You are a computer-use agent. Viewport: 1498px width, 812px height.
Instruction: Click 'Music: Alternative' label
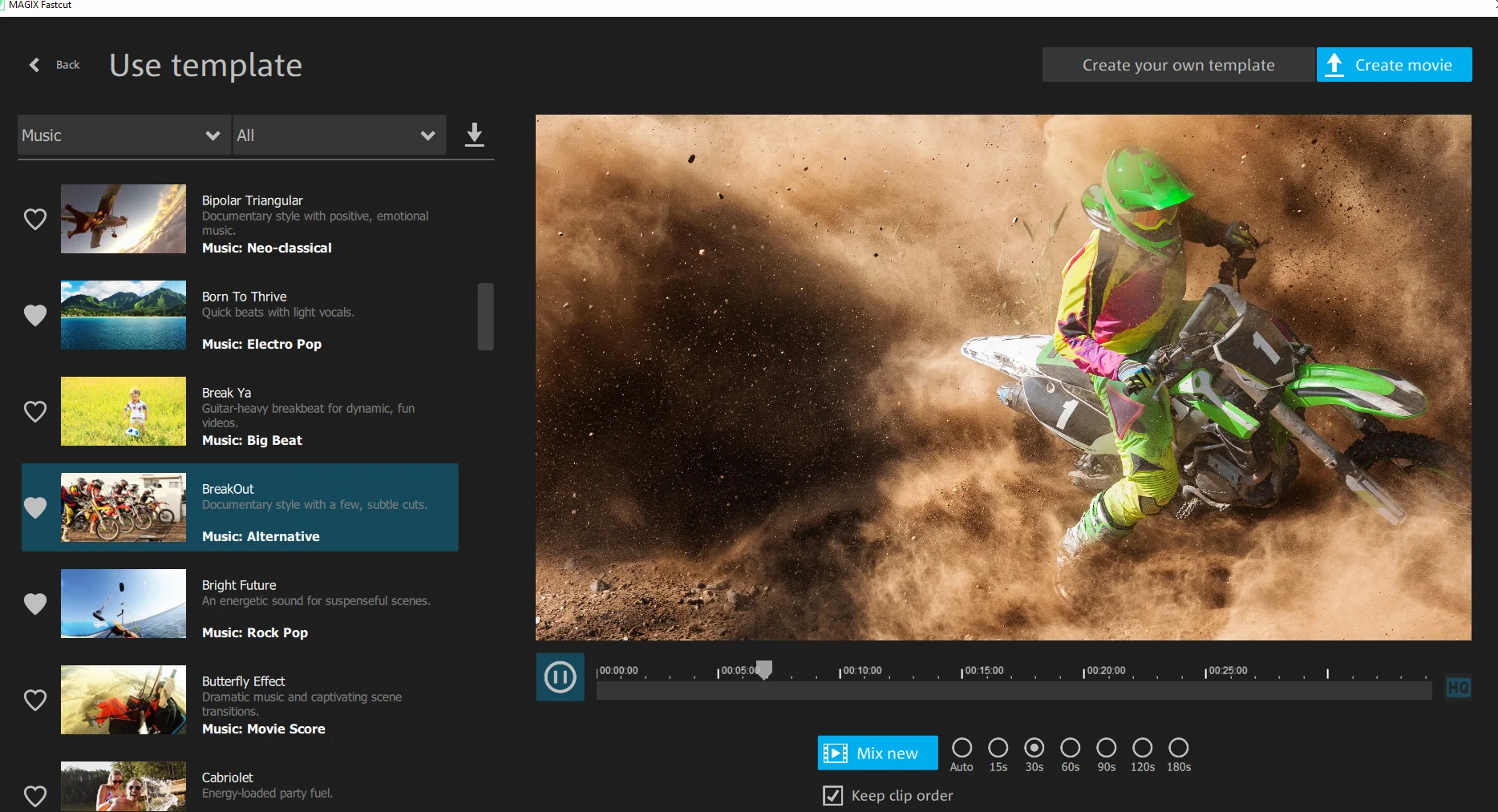(261, 536)
